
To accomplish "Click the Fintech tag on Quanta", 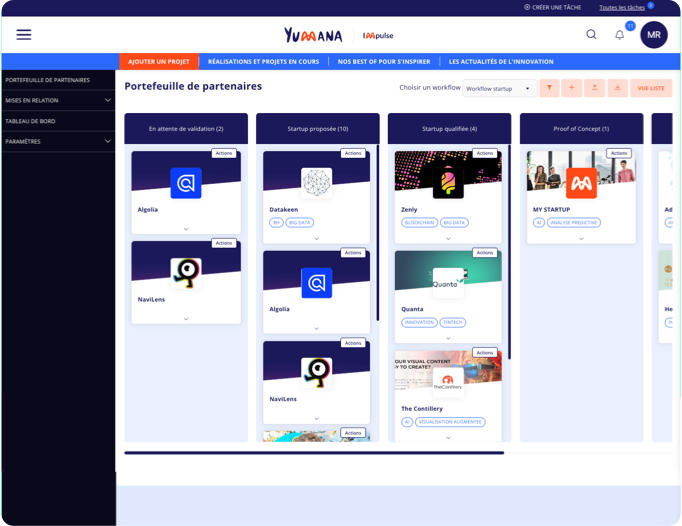I will tap(452, 322).
